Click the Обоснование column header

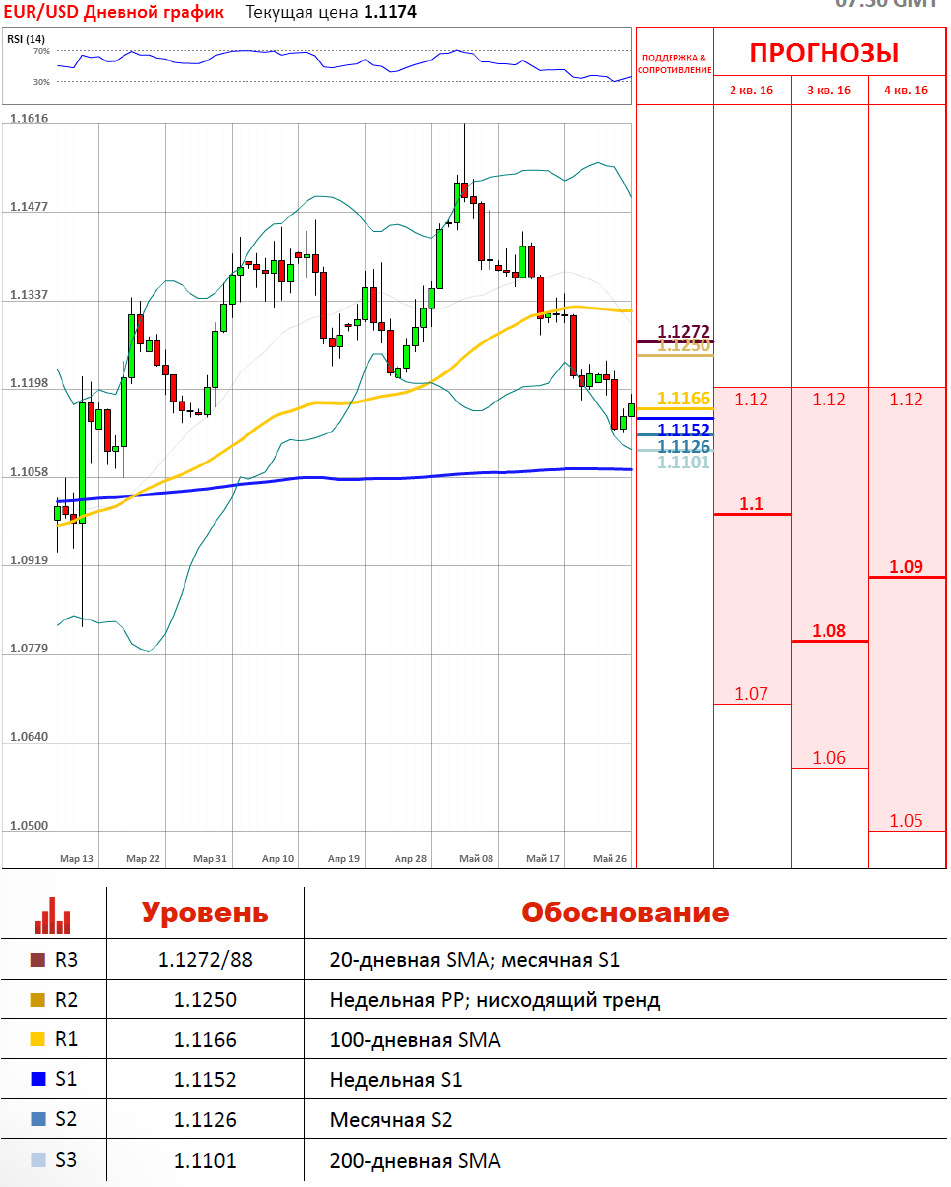coord(625,912)
